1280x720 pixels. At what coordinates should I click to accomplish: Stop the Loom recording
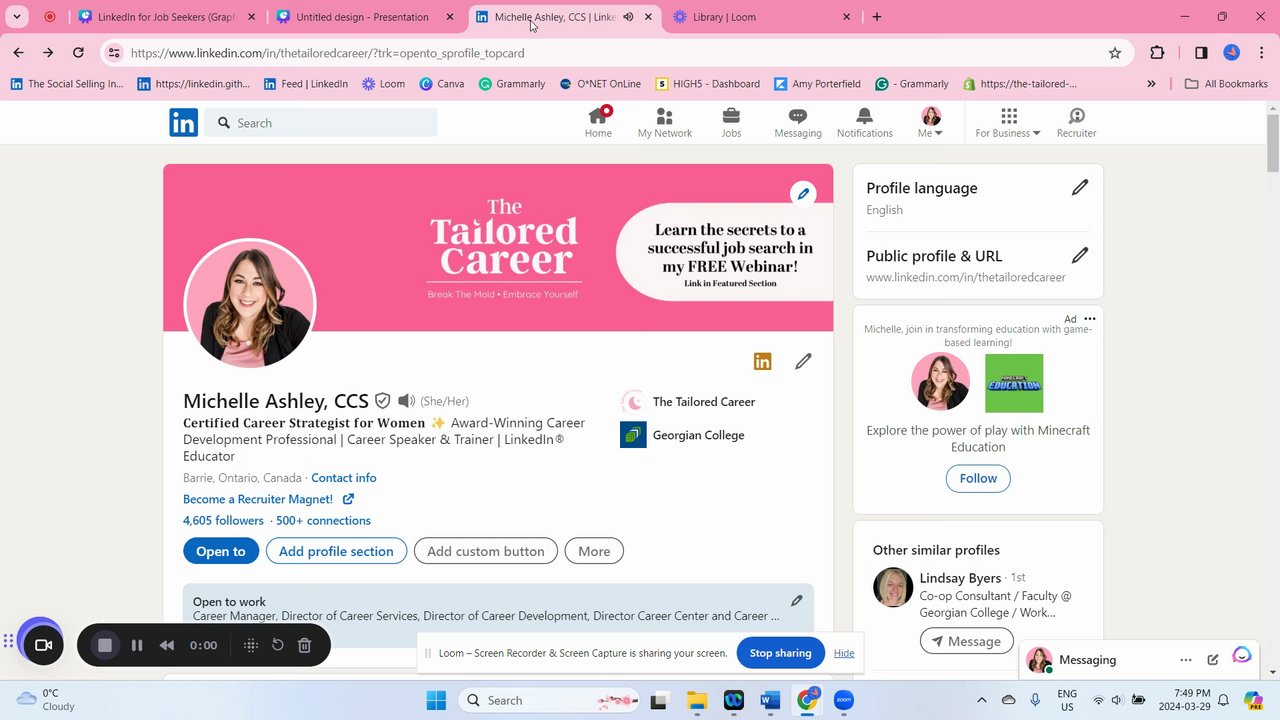pos(105,645)
